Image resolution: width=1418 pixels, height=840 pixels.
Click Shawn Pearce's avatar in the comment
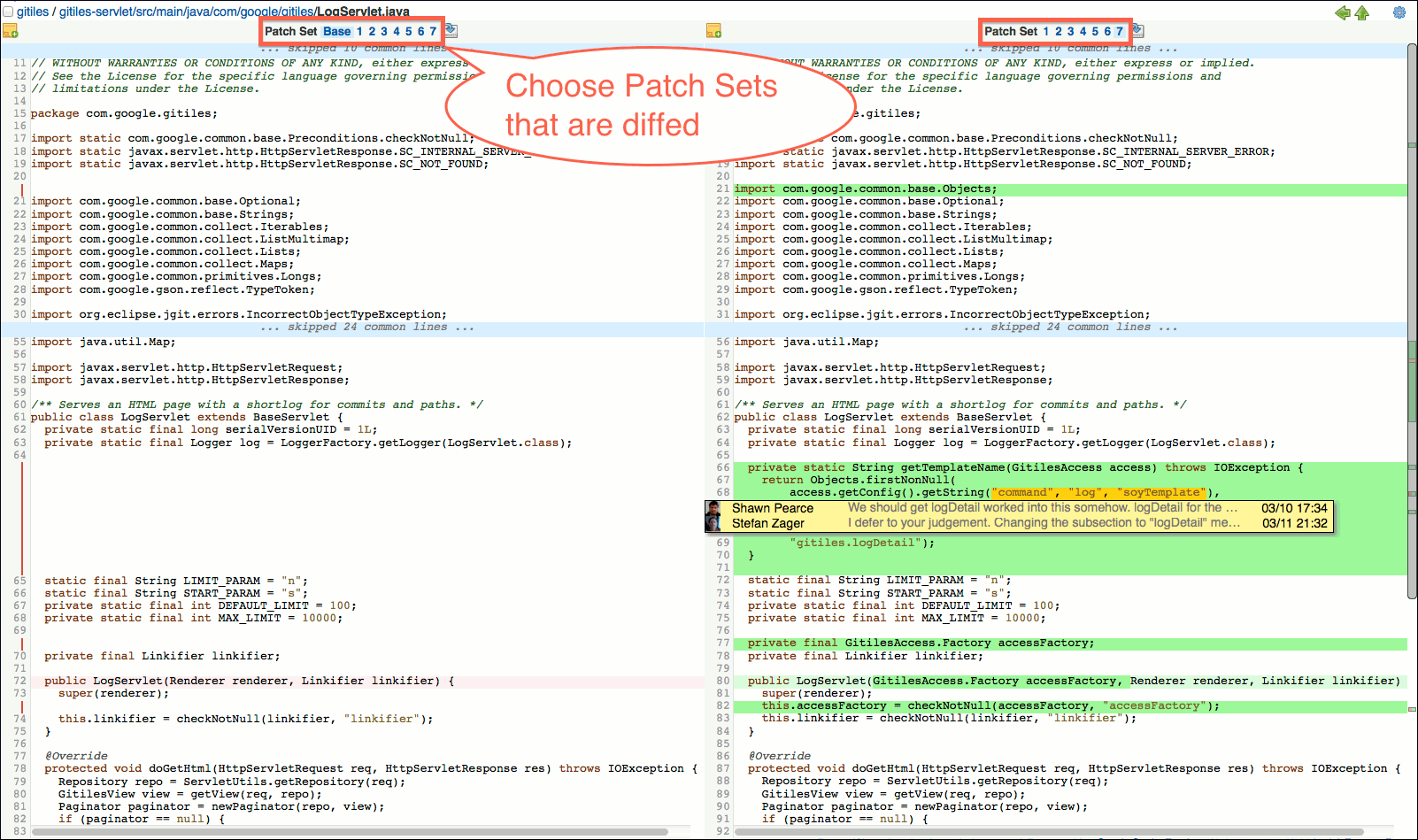click(x=713, y=509)
